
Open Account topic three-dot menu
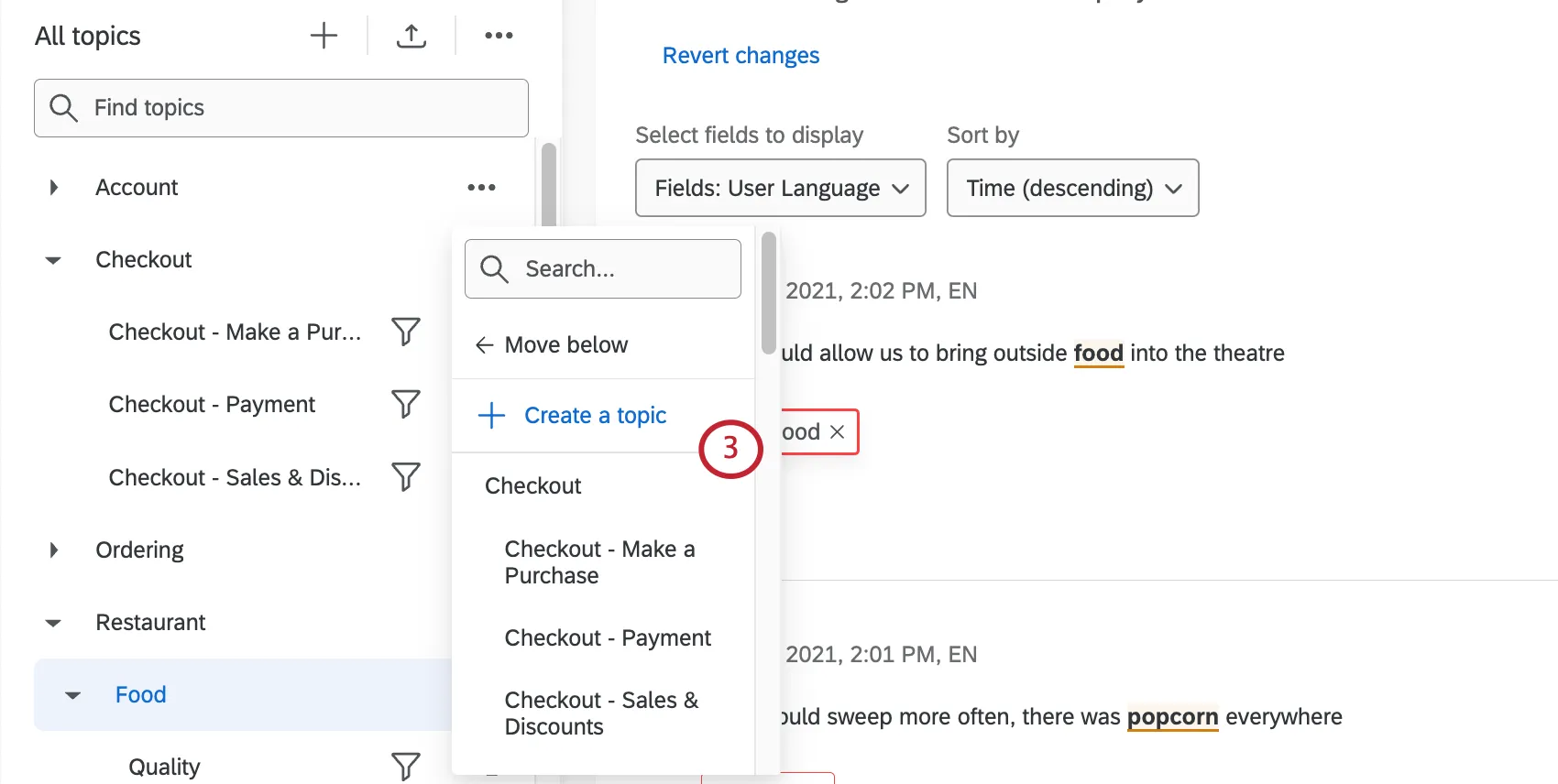click(481, 188)
